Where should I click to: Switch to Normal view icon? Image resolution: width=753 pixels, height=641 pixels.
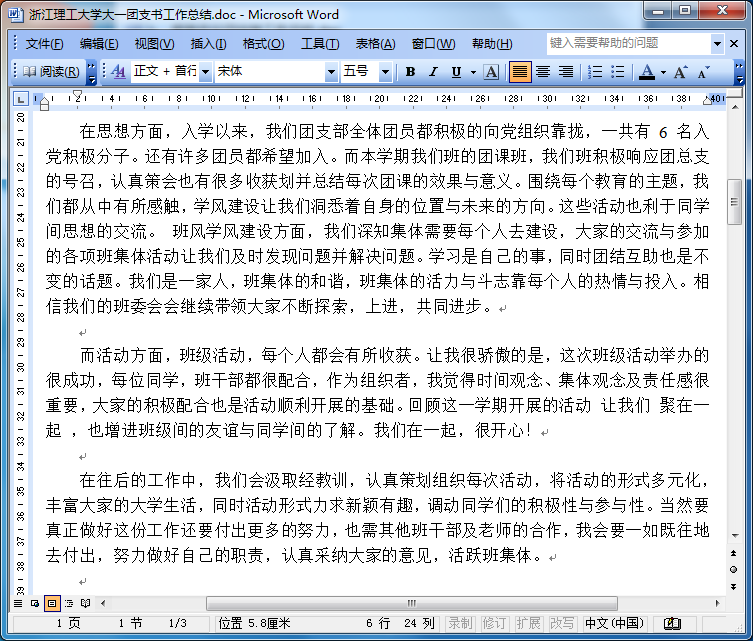[x=18, y=604]
